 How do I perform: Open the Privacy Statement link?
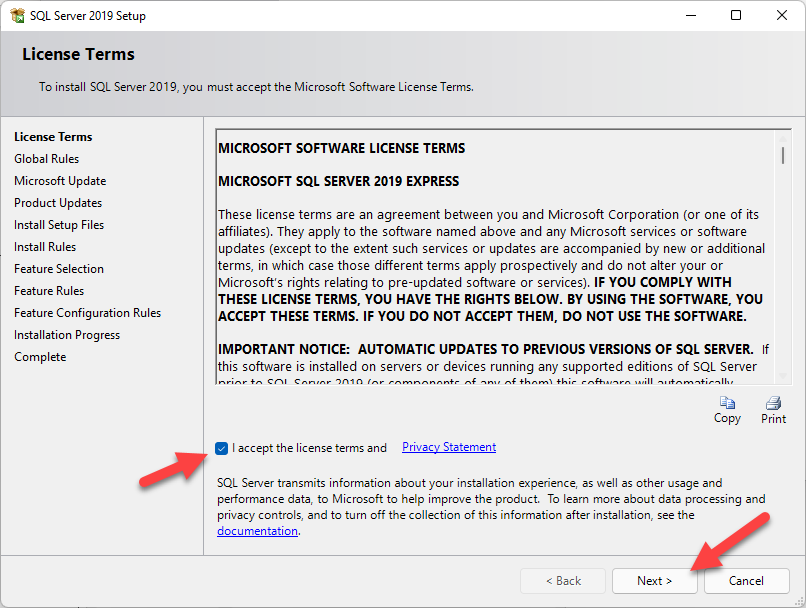449,447
